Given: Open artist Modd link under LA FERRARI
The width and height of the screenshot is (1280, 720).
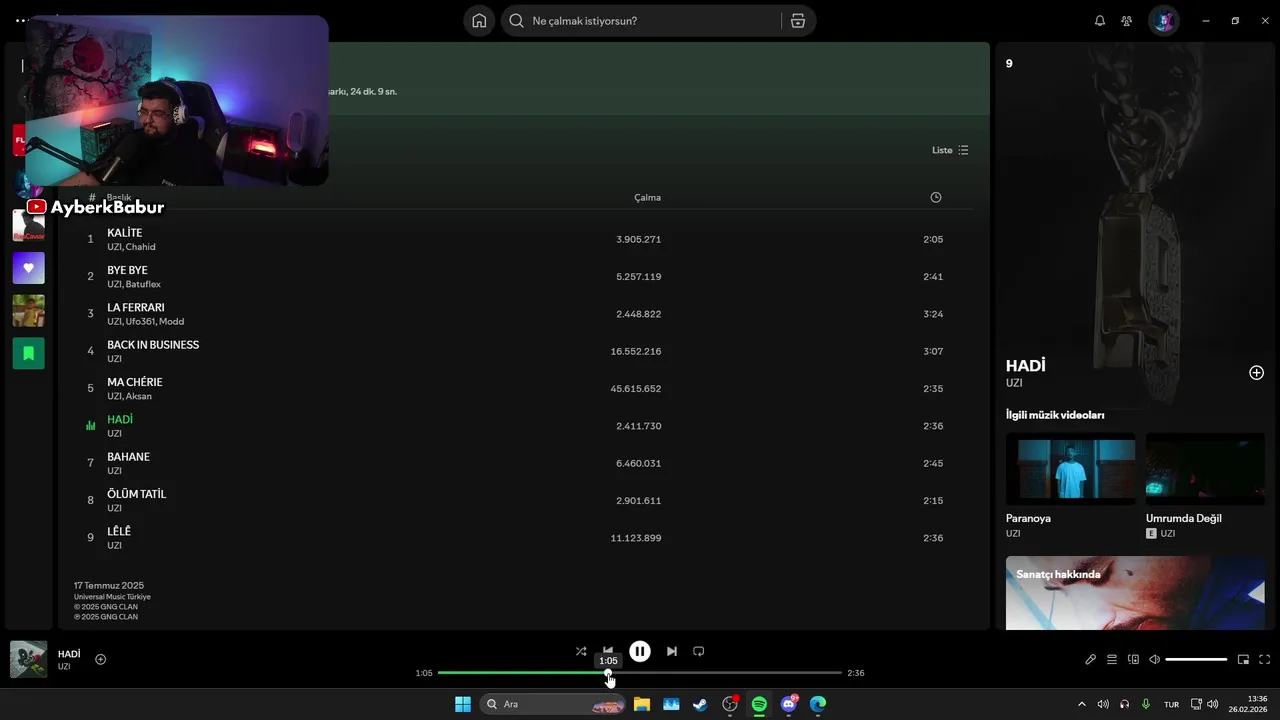Looking at the screenshot, I should tap(172, 322).
